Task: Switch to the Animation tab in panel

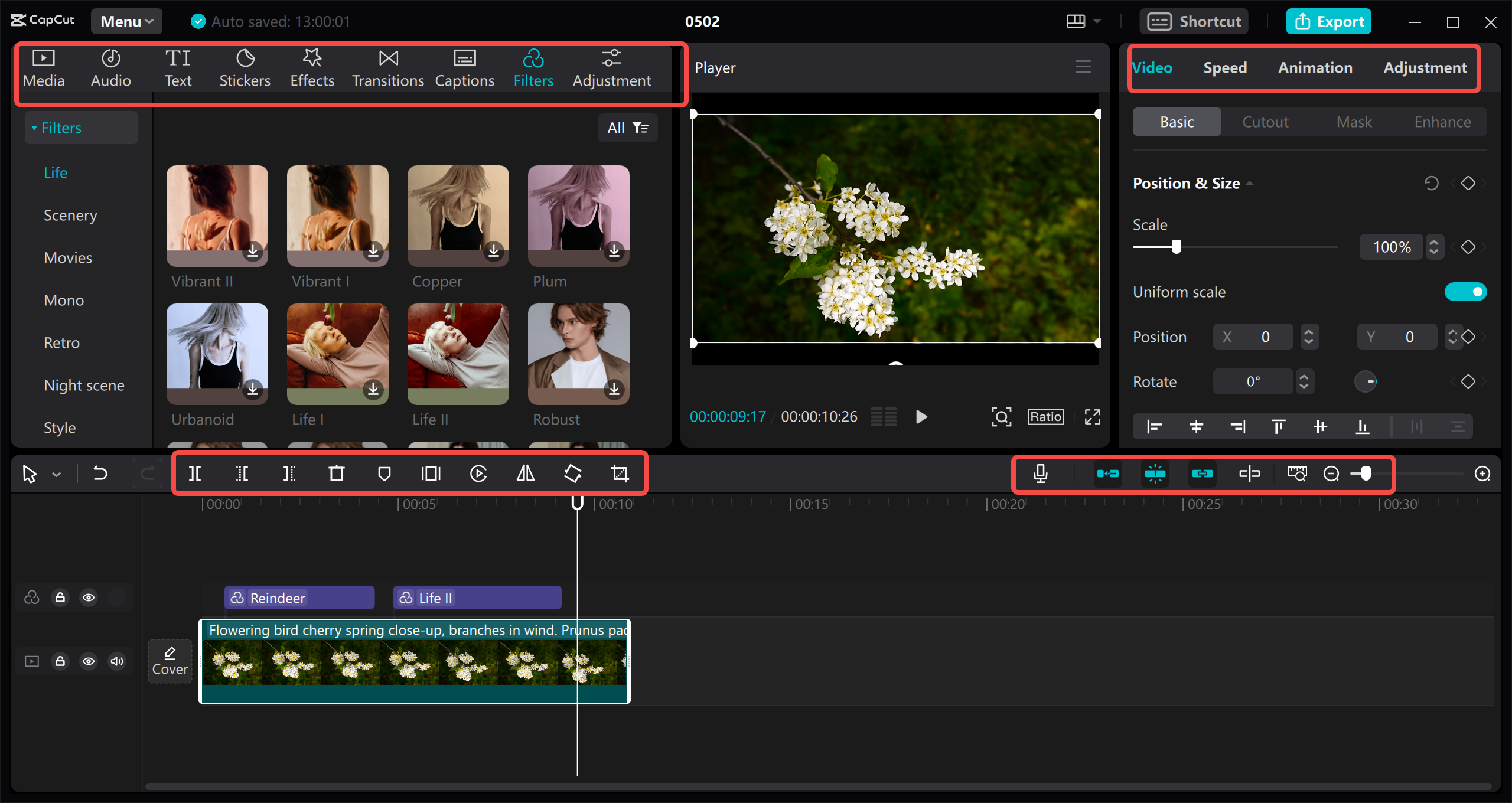Action: click(1314, 67)
